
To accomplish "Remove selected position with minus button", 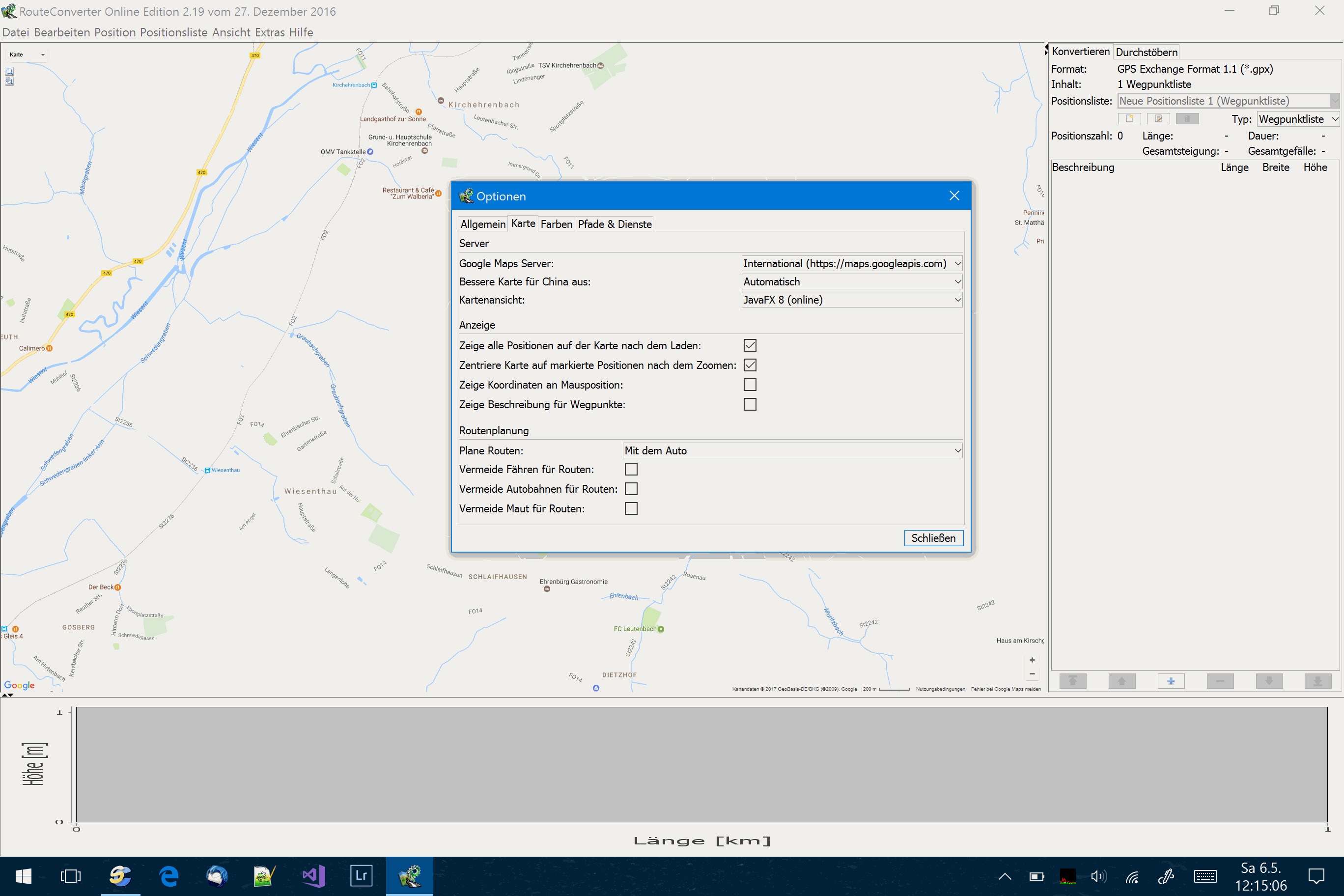I will tap(1220, 680).
